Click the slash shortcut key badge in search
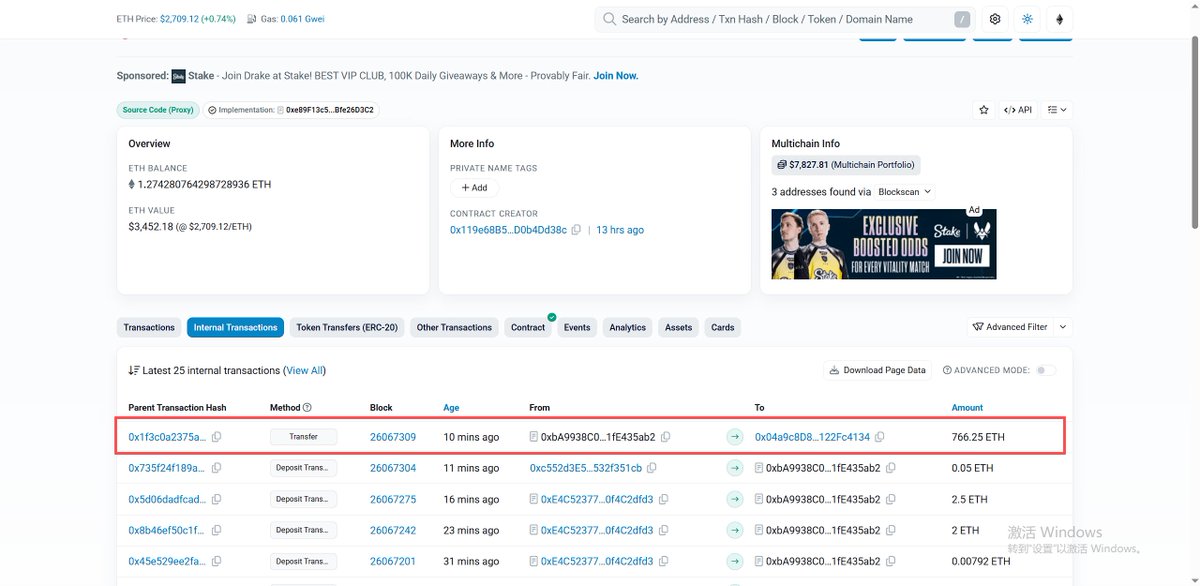1200x586 pixels. (962, 19)
